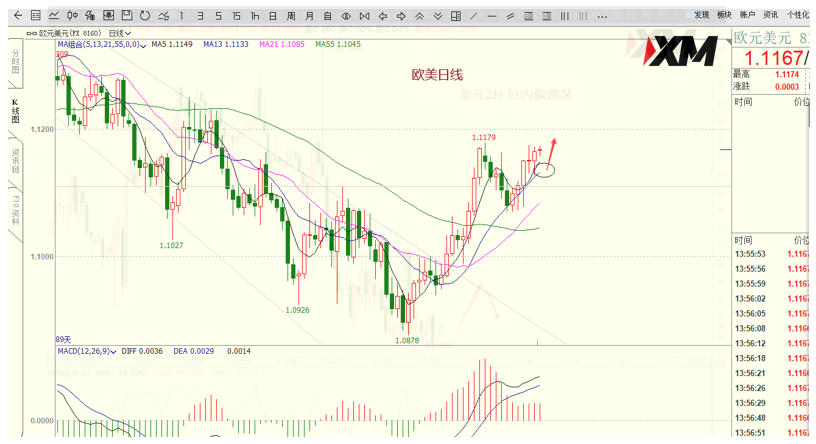Switch to daily period (日)
Viewport: 816px width, 444px height.
273,16
